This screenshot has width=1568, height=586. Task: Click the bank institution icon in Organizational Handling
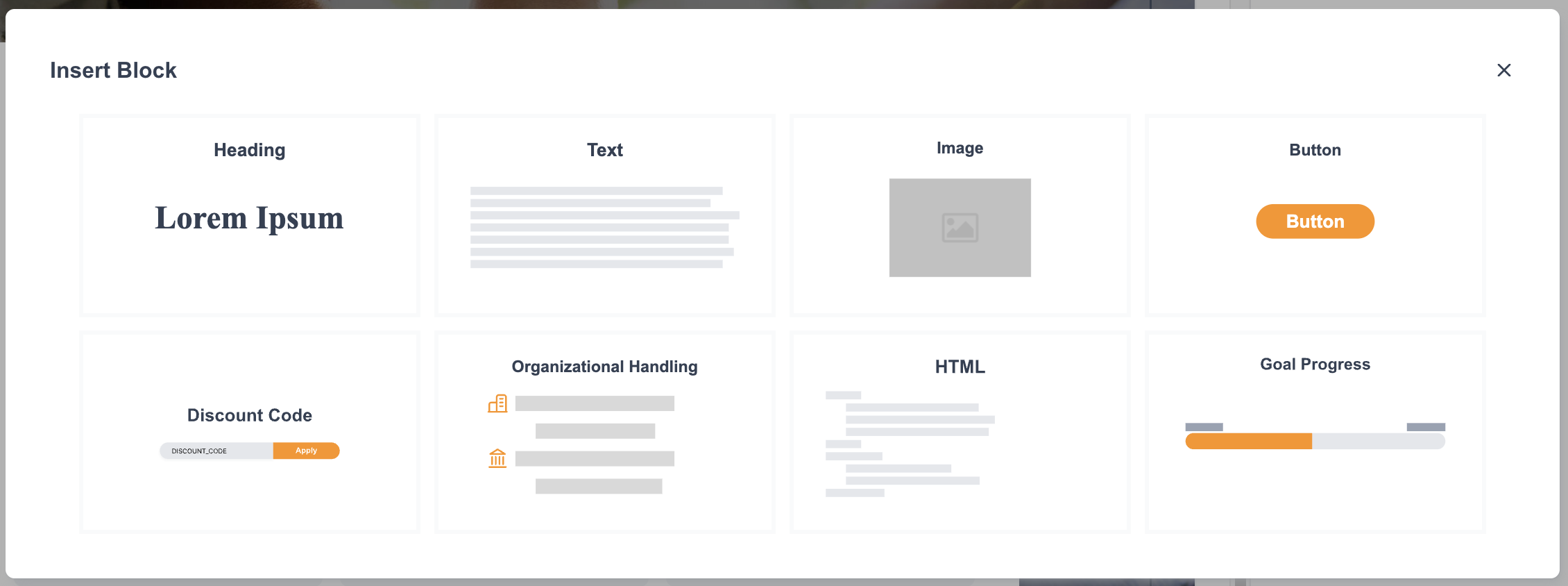(497, 458)
